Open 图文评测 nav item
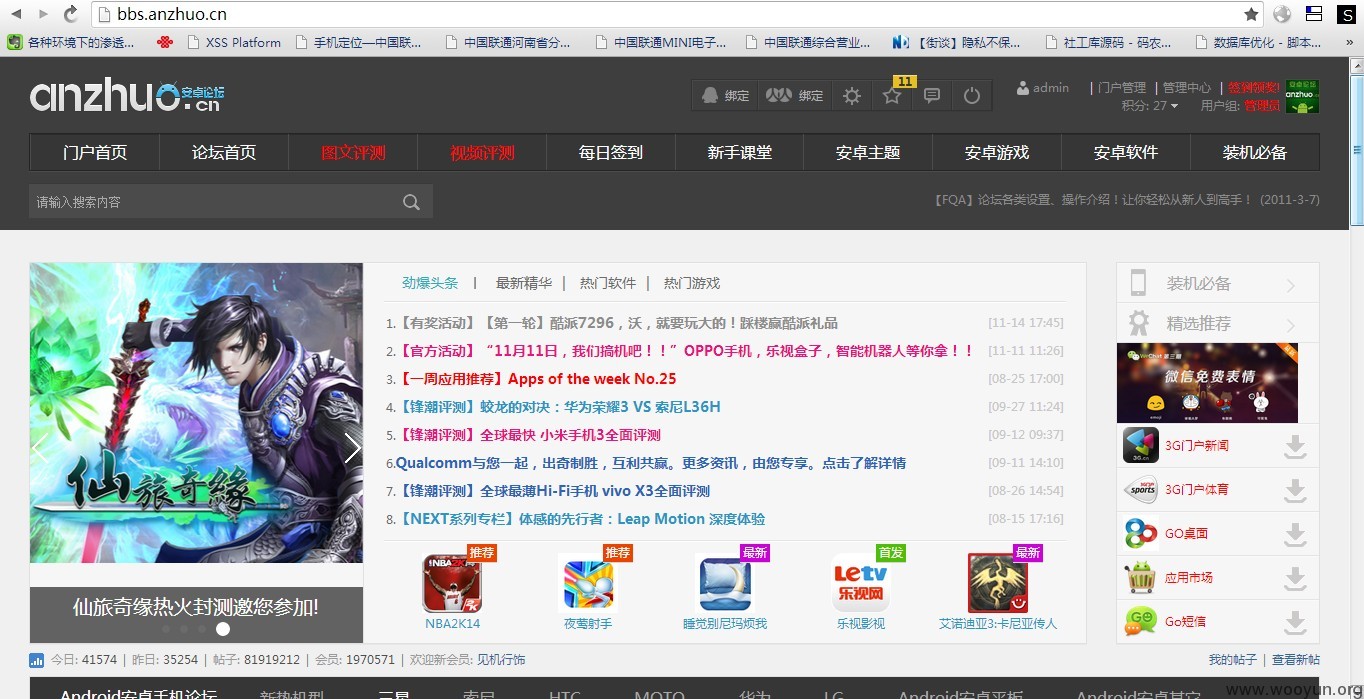This screenshot has width=1364, height=699. tap(353, 153)
